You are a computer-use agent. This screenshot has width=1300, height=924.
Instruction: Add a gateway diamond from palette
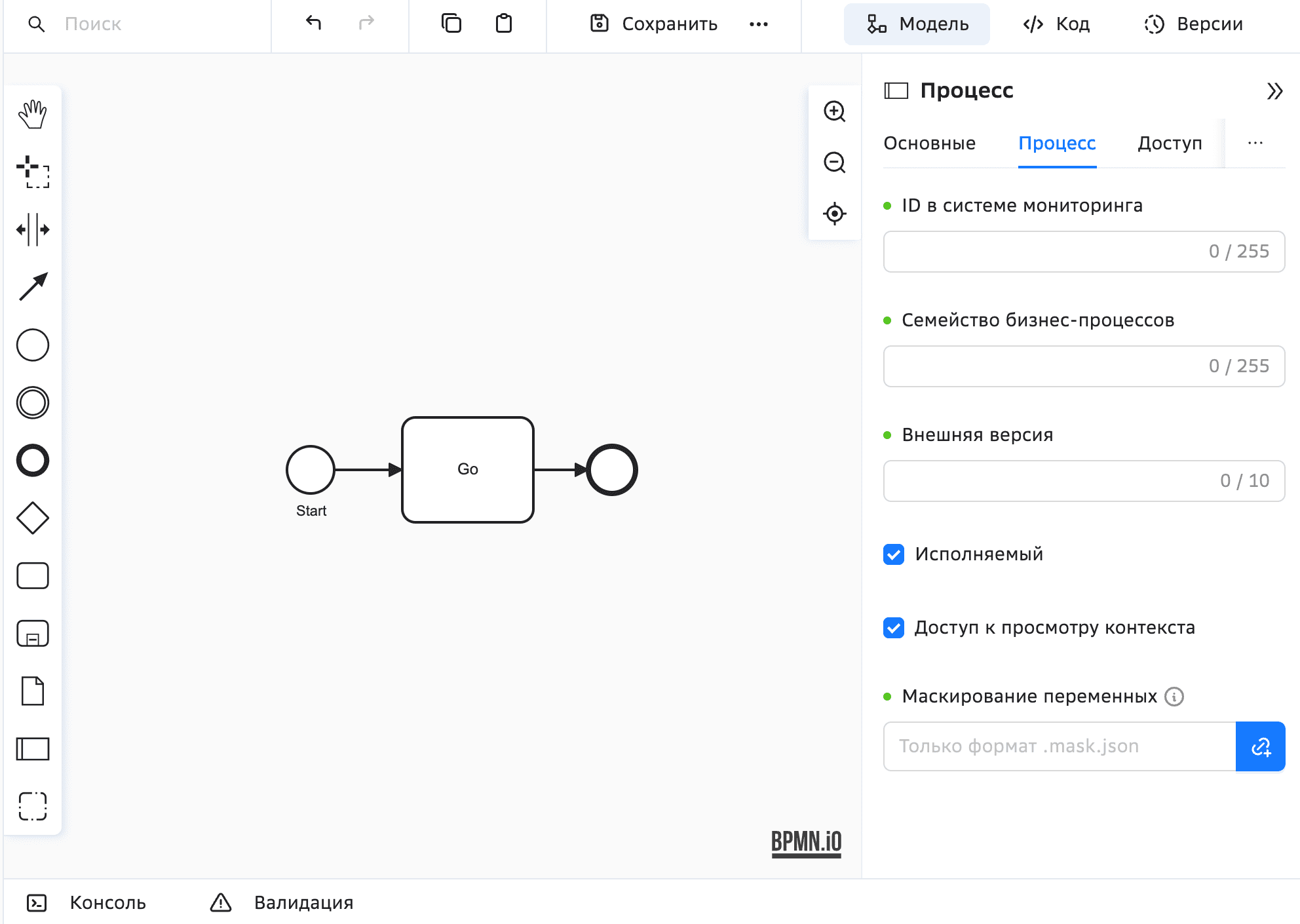33,518
